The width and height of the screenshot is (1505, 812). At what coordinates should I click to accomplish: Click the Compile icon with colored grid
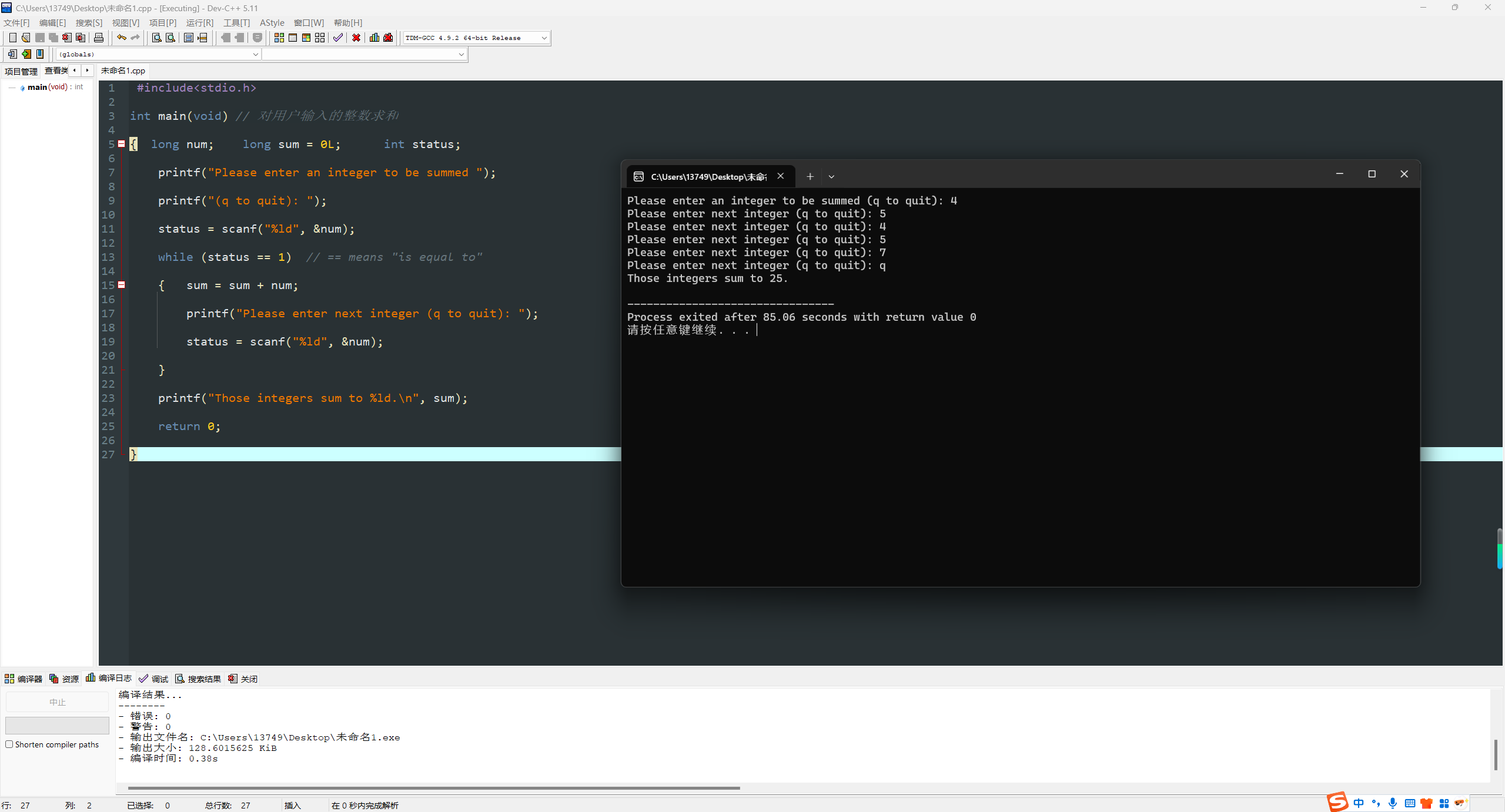pyautogui.click(x=279, y=38)
